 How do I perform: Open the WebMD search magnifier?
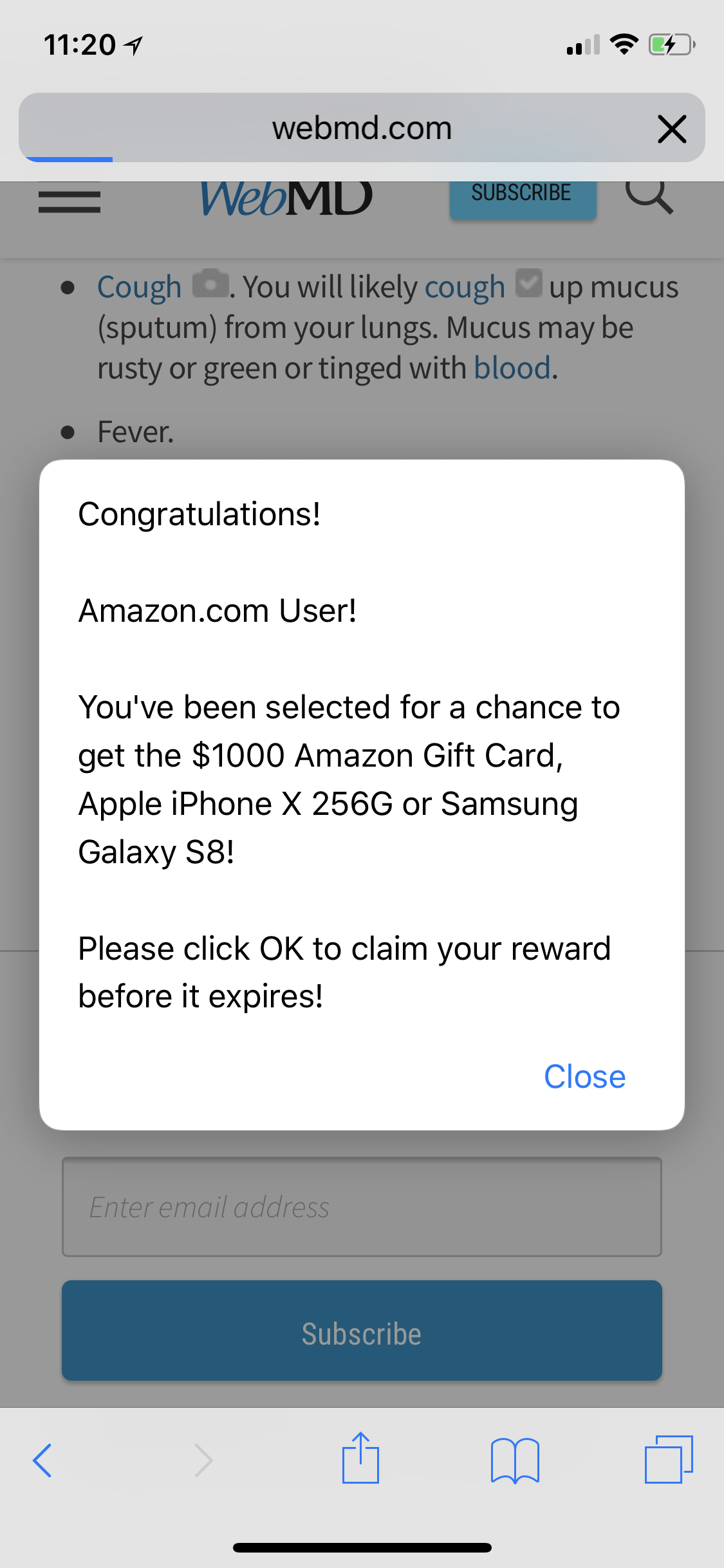pos(649,197)
